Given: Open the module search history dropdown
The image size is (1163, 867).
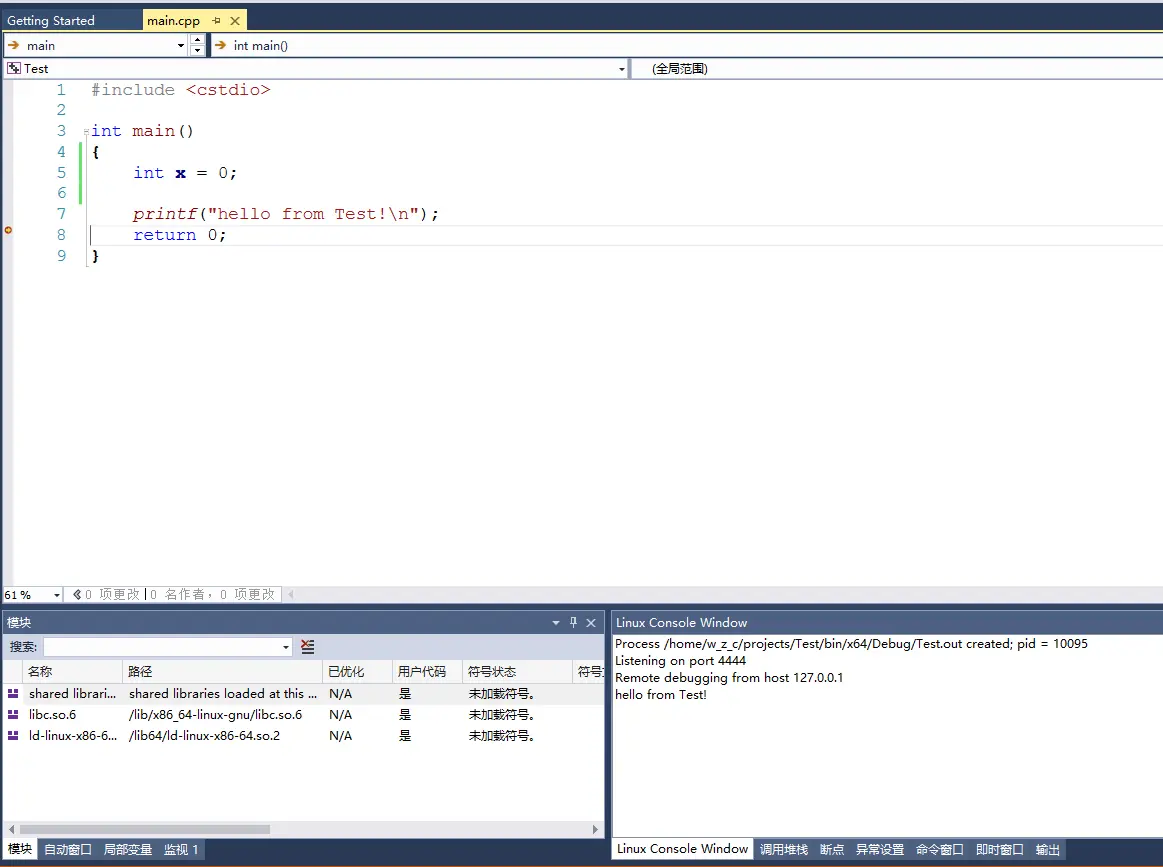Looking at the screenshot, I should [x=286, y=647].
